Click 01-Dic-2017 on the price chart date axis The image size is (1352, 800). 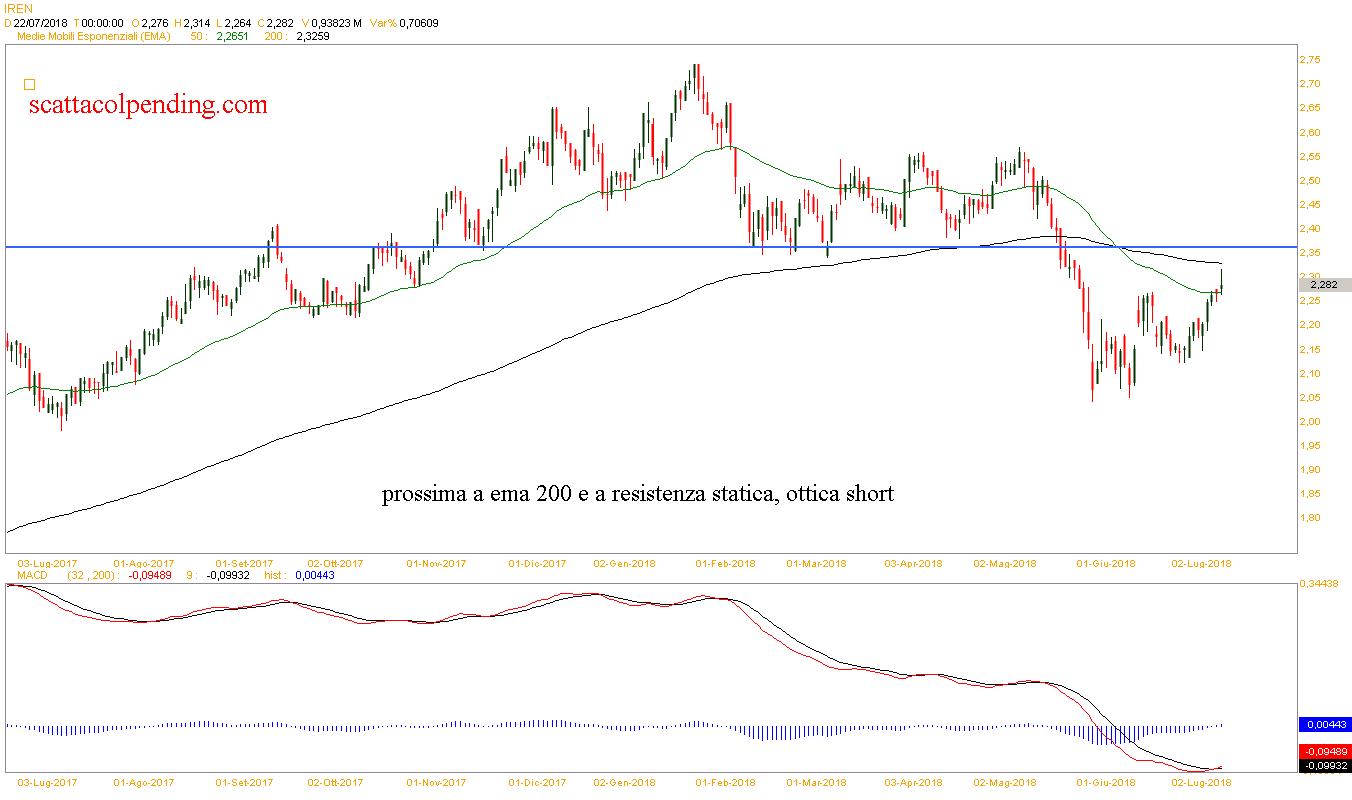click(x=537, y=563)
